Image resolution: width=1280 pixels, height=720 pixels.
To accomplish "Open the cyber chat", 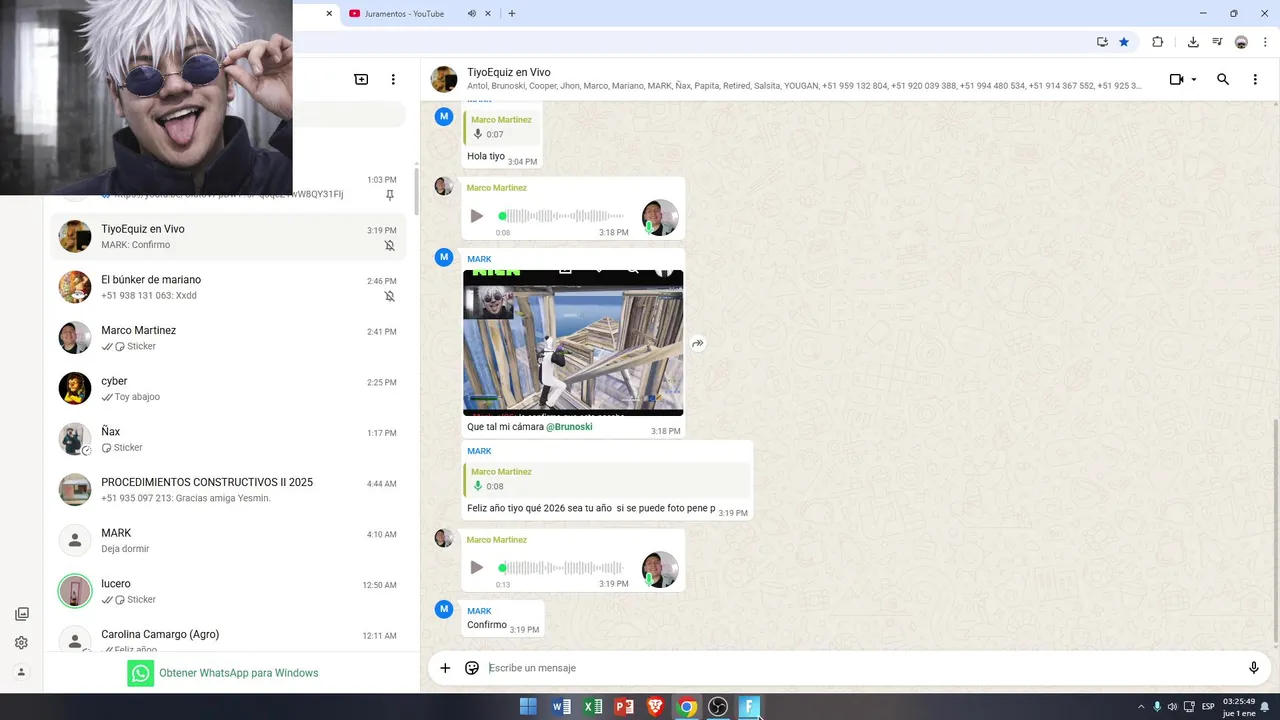I will tap(228, 388).
